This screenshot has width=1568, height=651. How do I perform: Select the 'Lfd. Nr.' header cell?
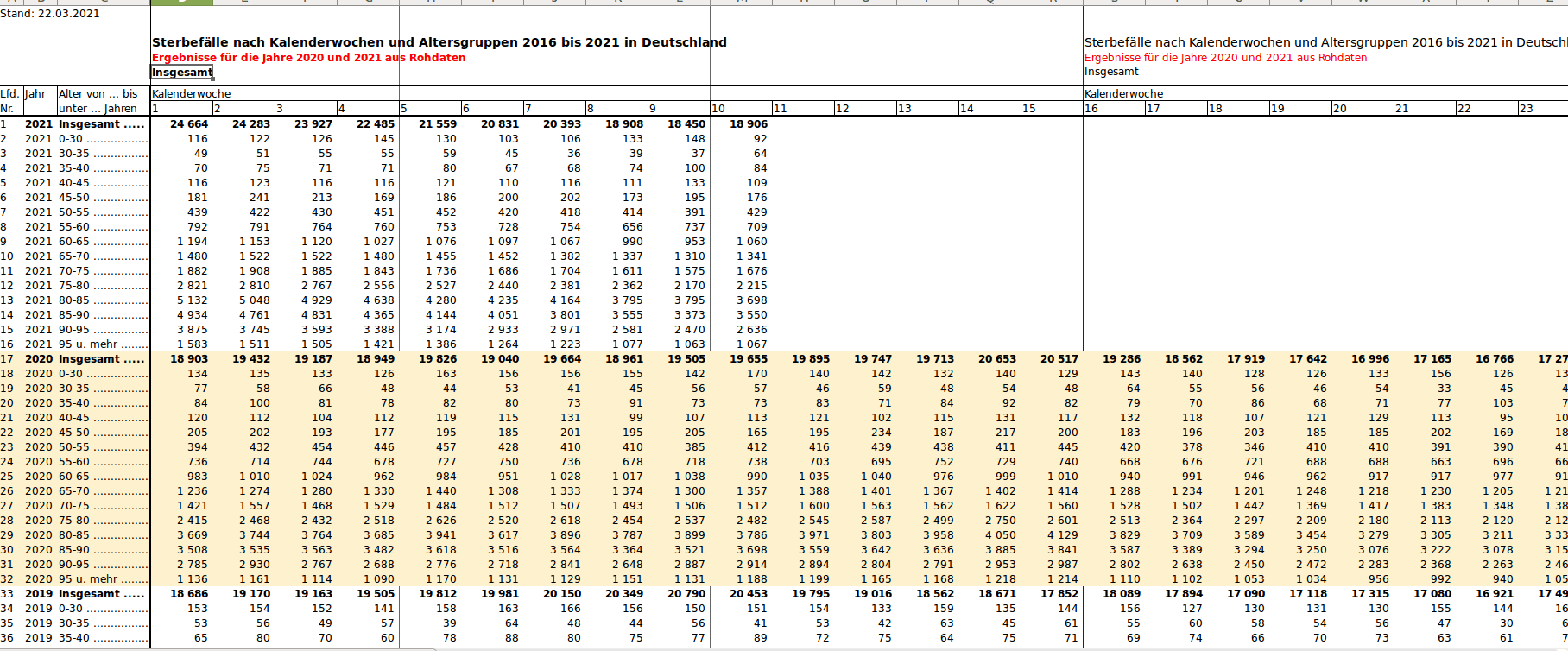[x=10, y=101]
